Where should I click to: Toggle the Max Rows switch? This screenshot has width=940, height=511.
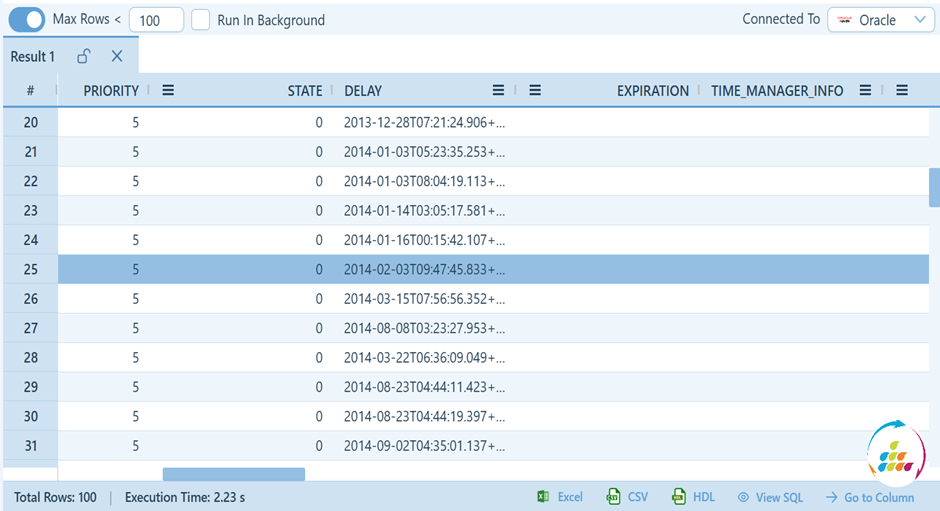coord(27,19)
